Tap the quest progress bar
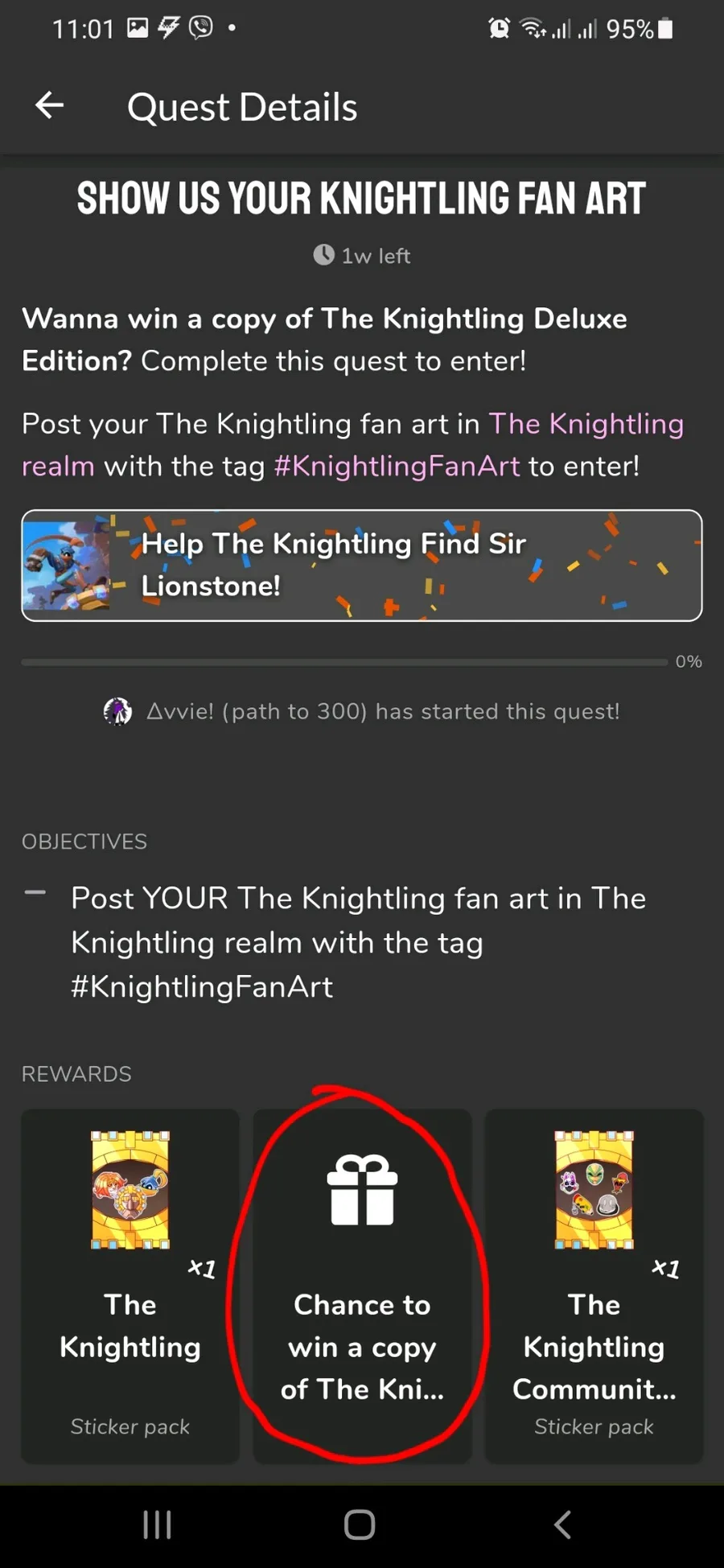The width and height of the screenshot is (724, 1568). (x=344, y=662)
